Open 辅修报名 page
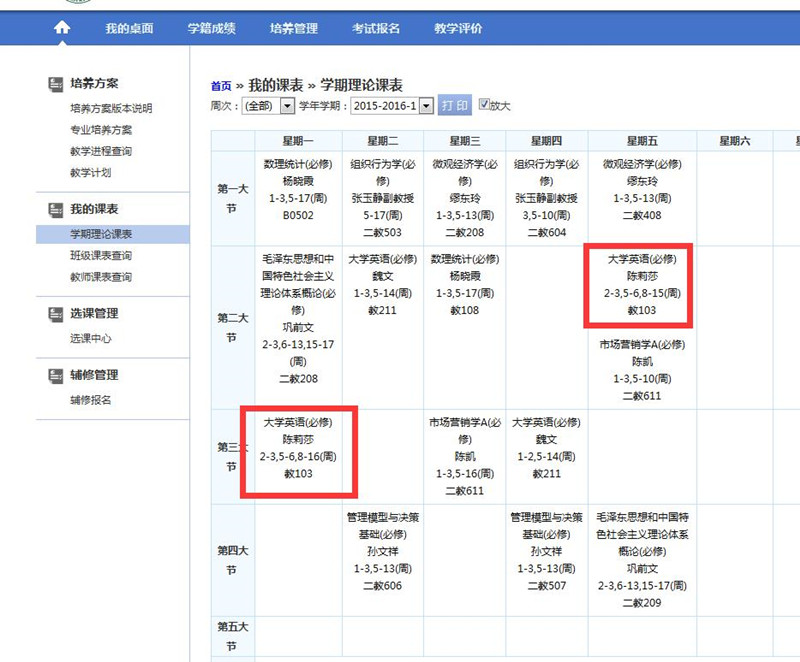 point(90,400)
